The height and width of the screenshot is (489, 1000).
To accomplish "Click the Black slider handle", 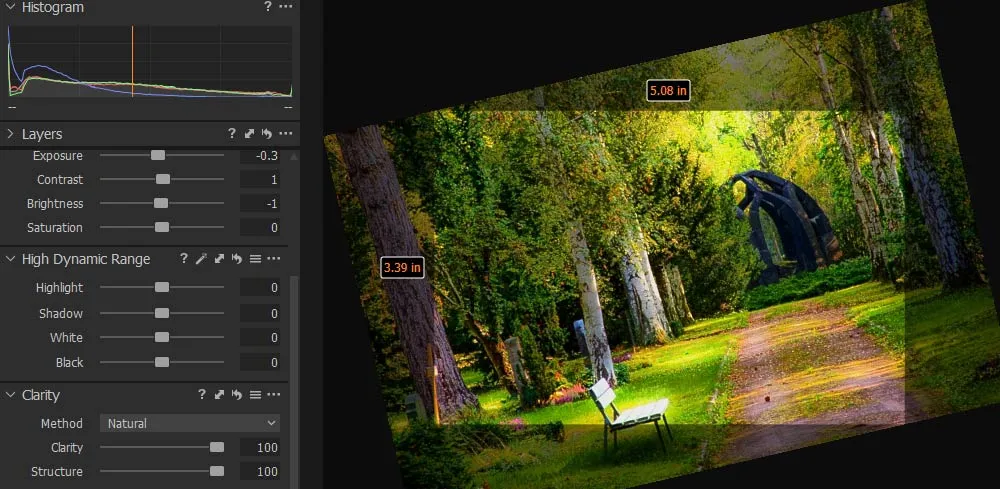I will pyautogui.click(x=162, y=362).
